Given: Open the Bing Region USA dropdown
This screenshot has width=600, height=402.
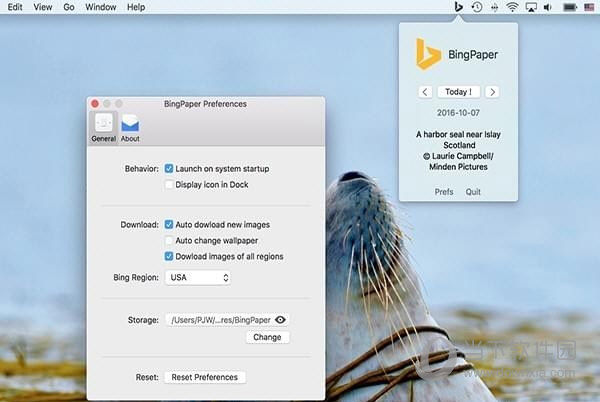Looking at the screenshot, I should (198, 277).
